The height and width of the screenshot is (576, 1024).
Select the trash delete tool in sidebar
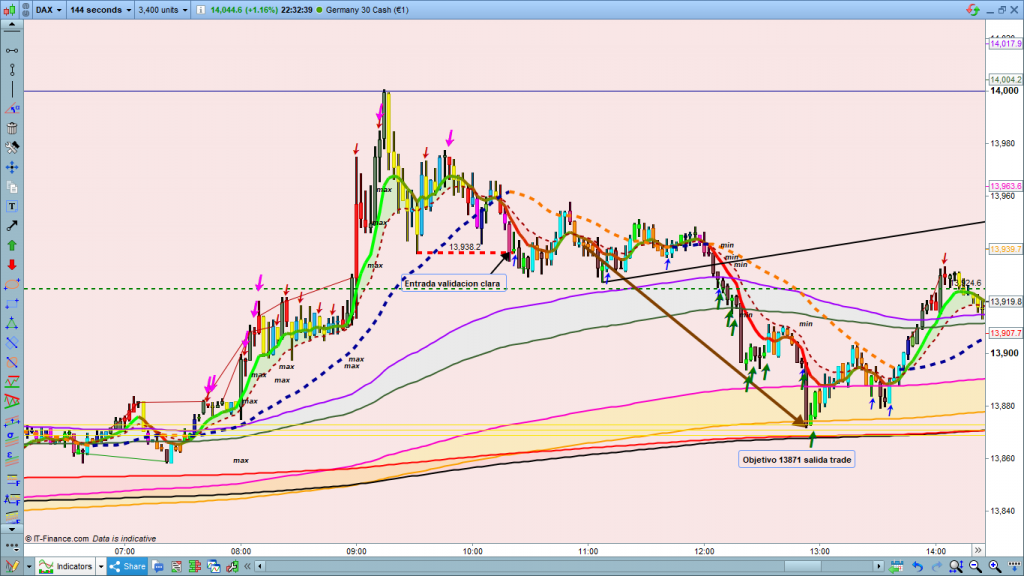coord(11,127)
